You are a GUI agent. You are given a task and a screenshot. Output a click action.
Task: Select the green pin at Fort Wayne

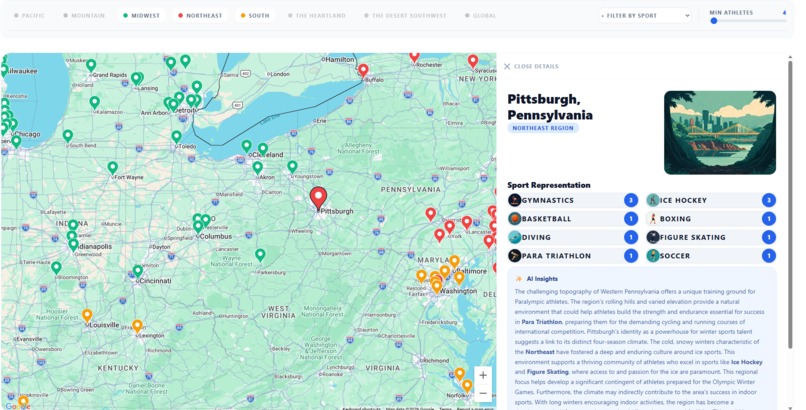[x=113, y=167]
